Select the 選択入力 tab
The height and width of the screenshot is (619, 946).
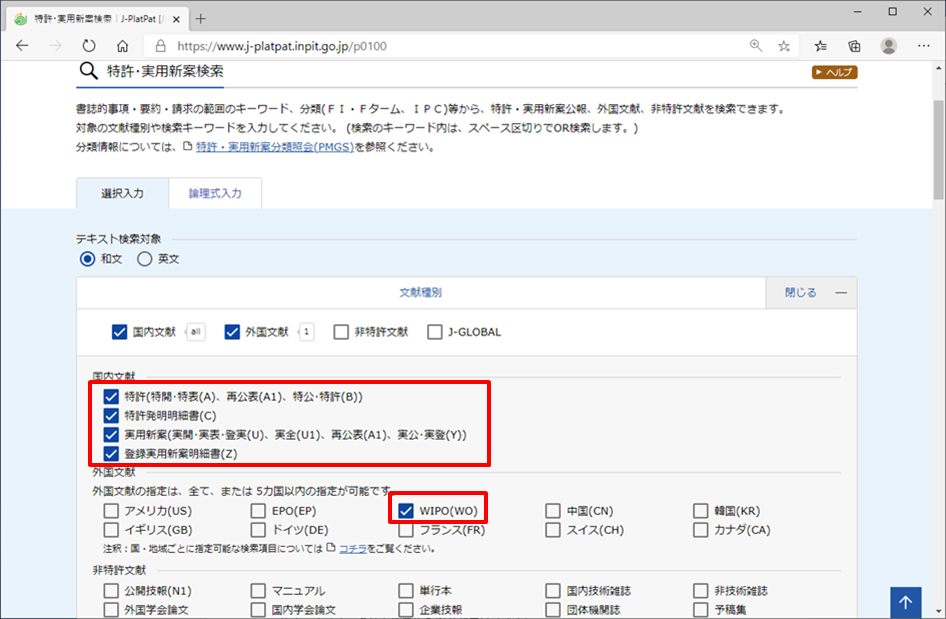point(122,194)
